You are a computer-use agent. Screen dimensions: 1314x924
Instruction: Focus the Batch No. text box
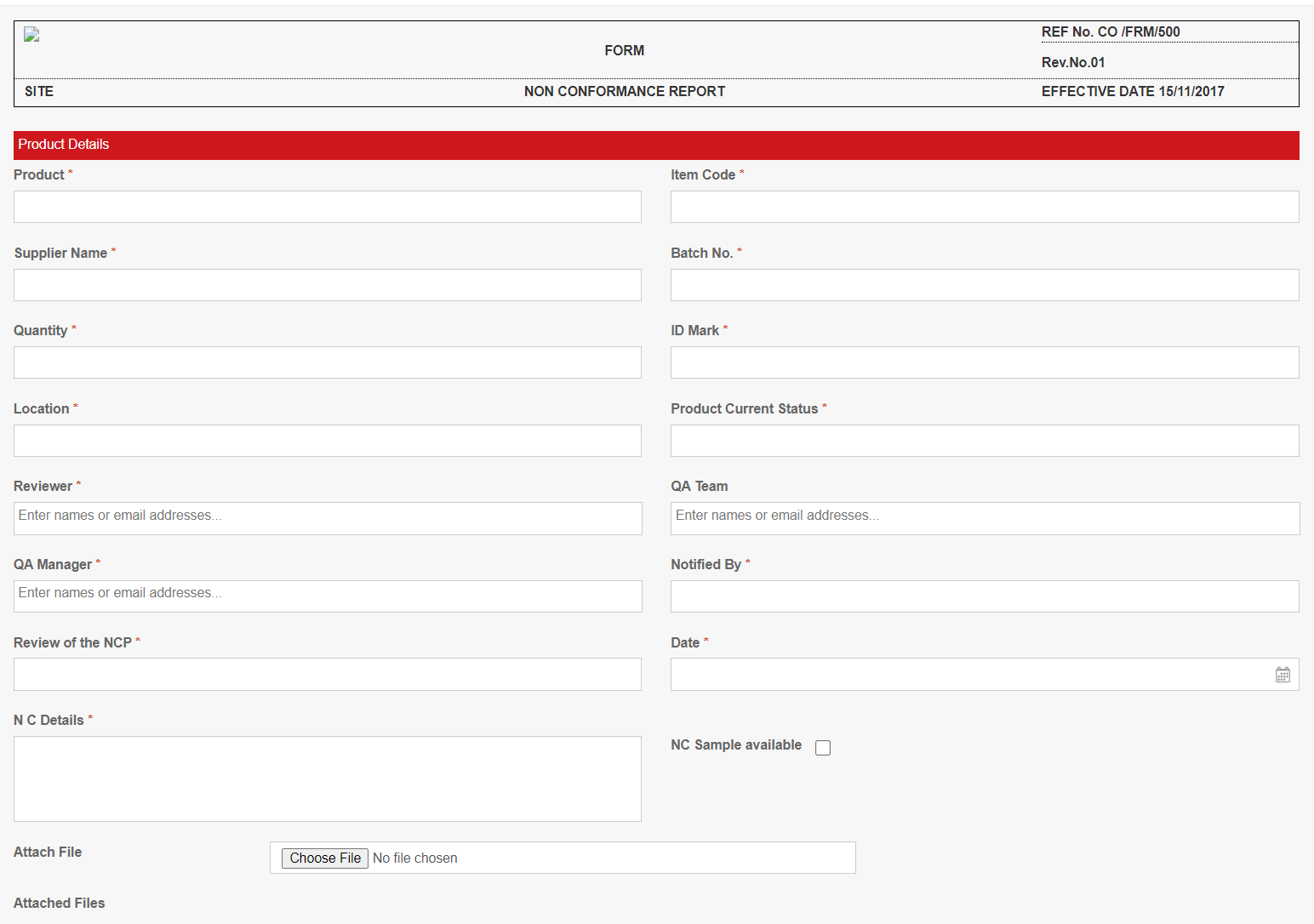pos(984,285)
